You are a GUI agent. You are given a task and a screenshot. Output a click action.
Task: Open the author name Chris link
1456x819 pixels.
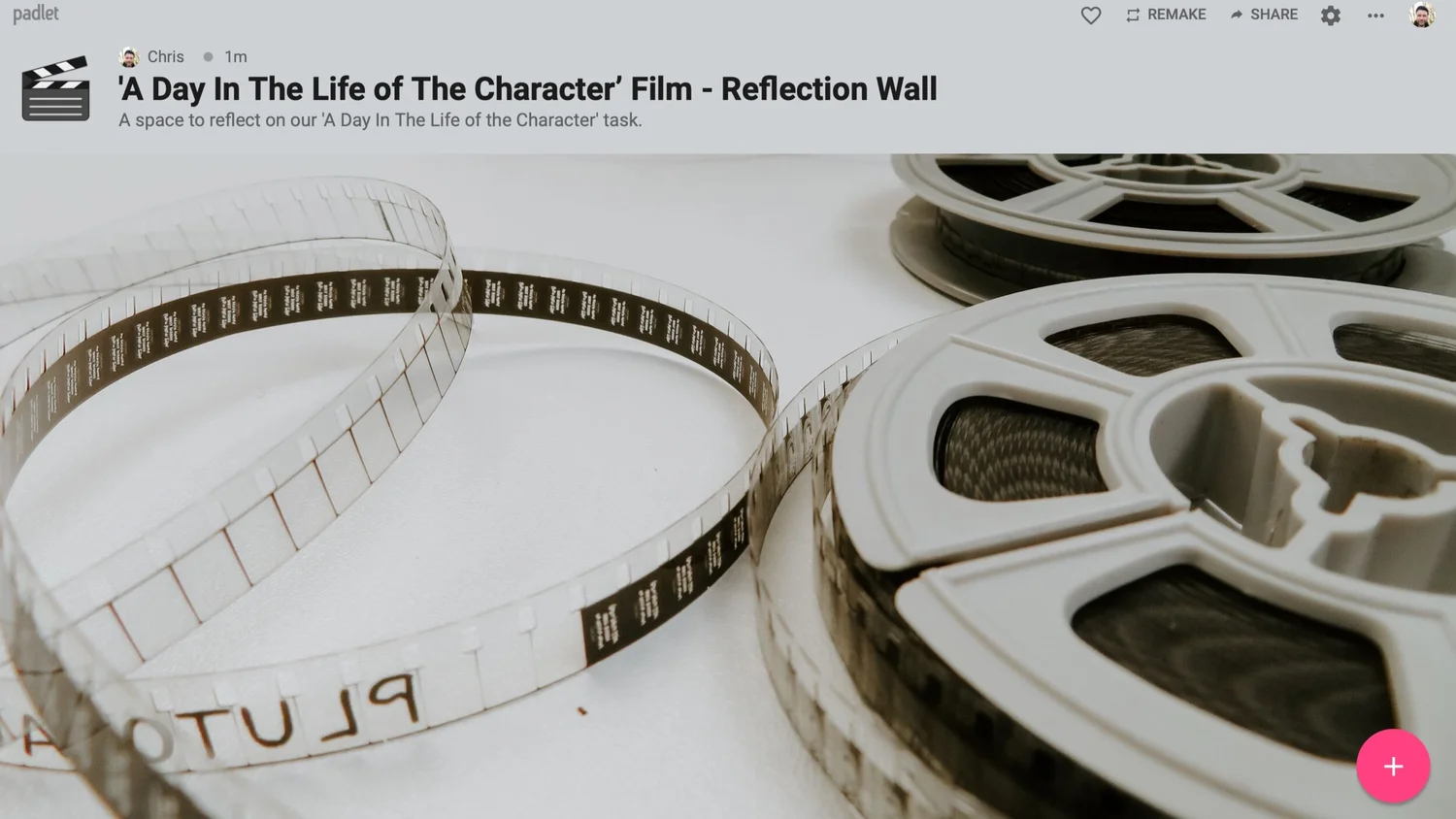coord(166,57)
